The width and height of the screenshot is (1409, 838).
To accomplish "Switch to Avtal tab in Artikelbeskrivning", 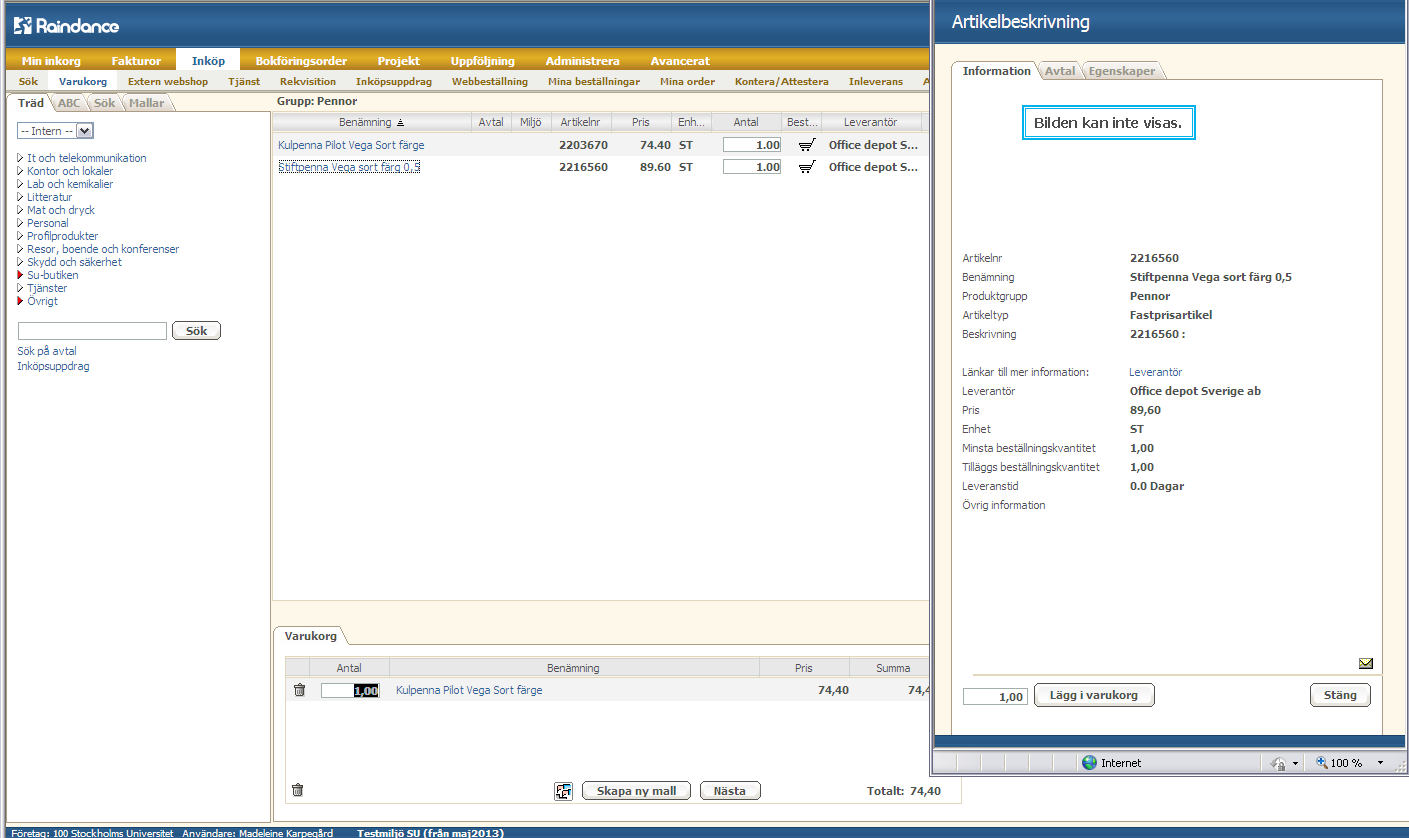I will click(1060, 71).
